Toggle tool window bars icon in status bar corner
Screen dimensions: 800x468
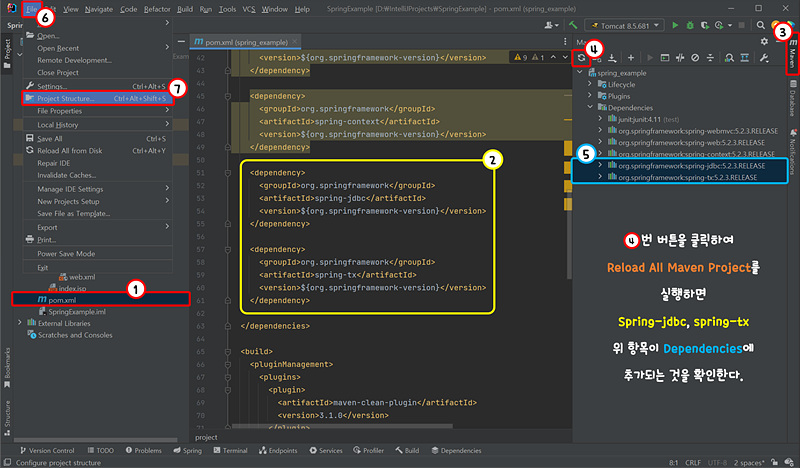[7, 462]
